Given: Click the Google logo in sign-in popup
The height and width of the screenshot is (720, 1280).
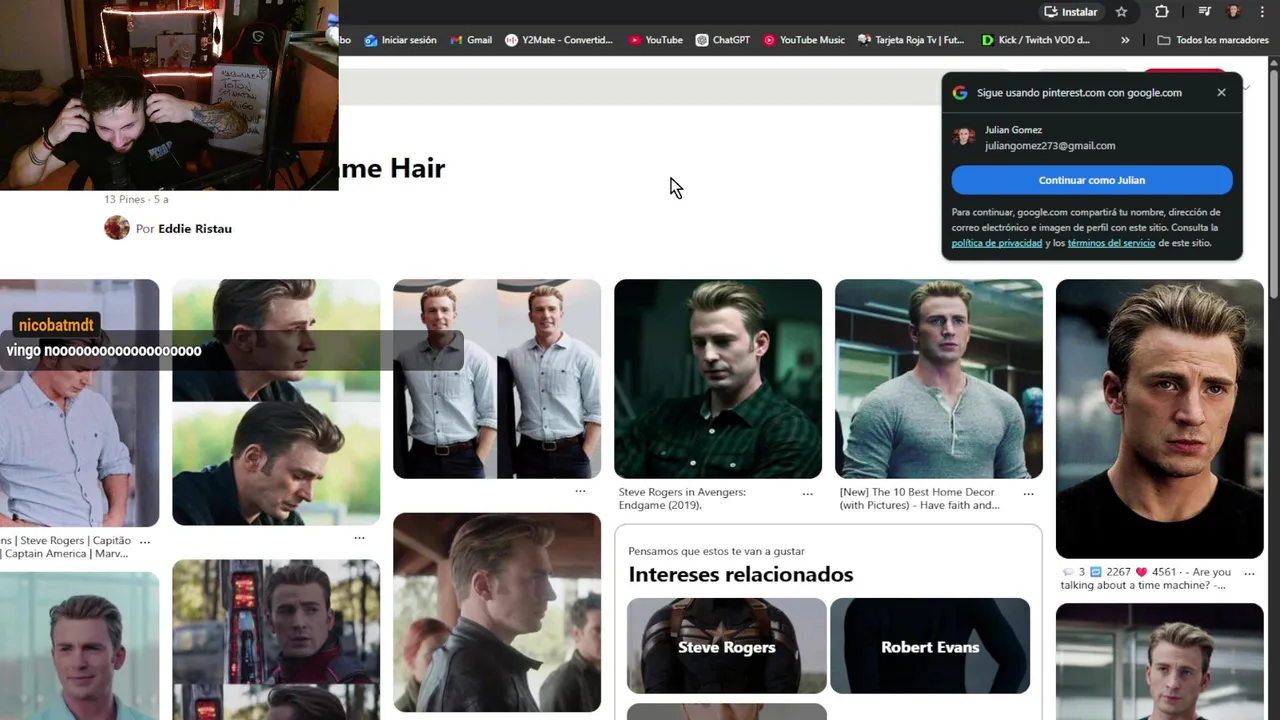Looking at the screenshot, I should (x=960, y=92).
